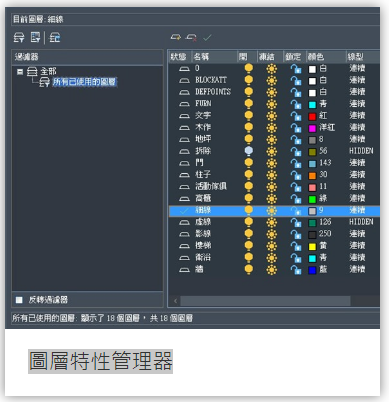This screenshot has width=389, height=402.
Task: Unlock icon for the 門 layer
Action: (295, 163)
